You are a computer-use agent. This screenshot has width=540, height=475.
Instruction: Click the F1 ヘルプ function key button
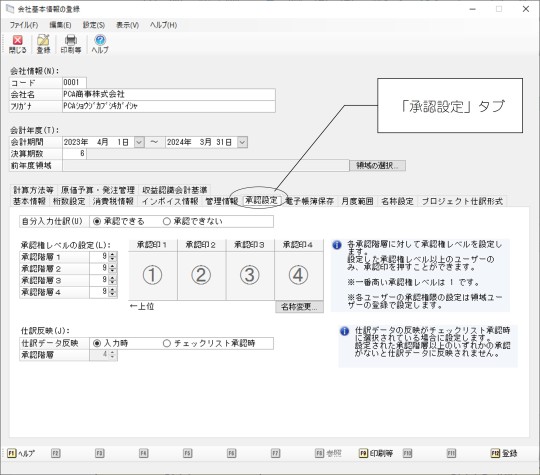(21, 453)
